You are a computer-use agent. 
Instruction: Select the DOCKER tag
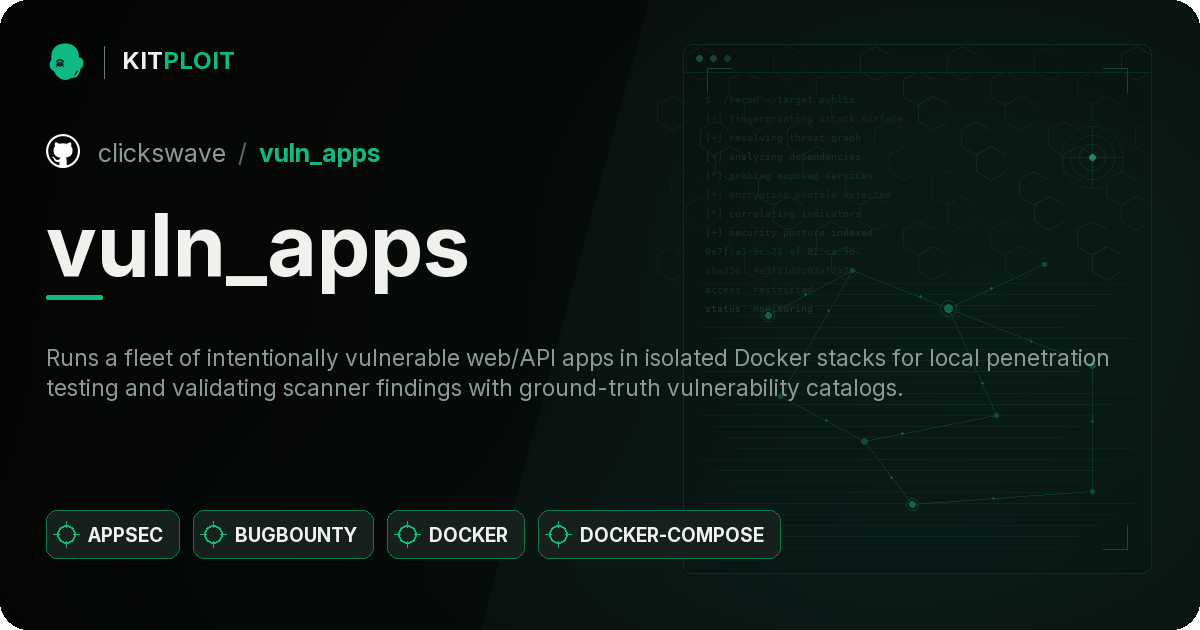(x=456, y=535)
